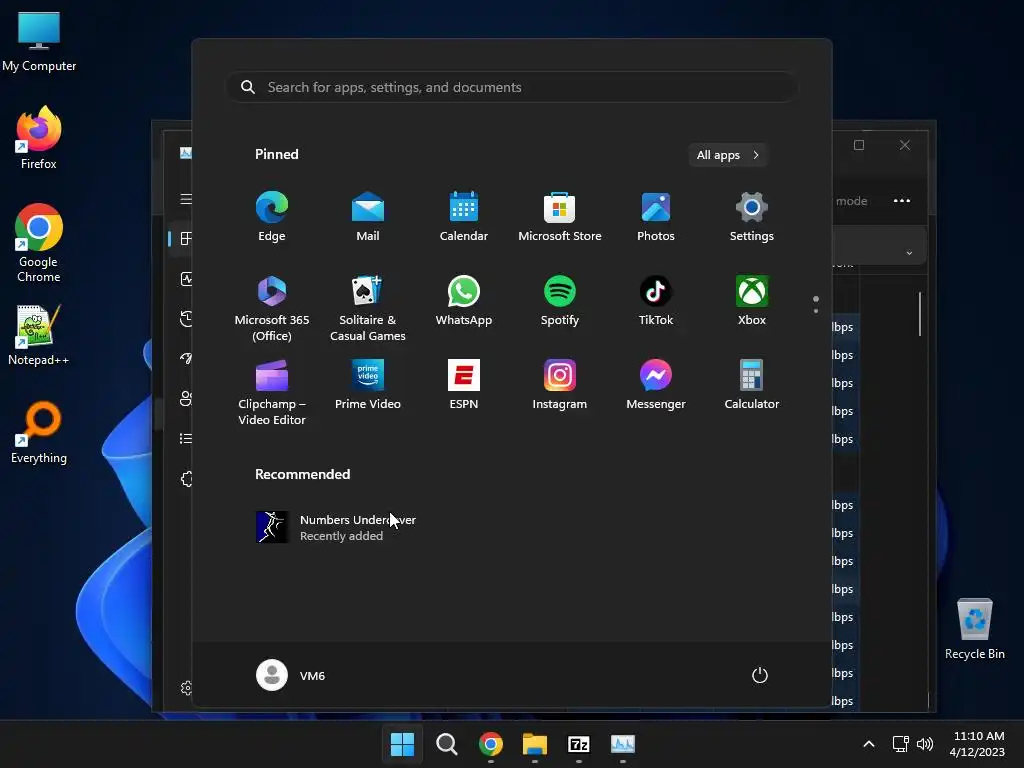Viewport: 1024px width, 768px height.
Task: Open Task Manager's App history tab
Action: tap(186, 319)
